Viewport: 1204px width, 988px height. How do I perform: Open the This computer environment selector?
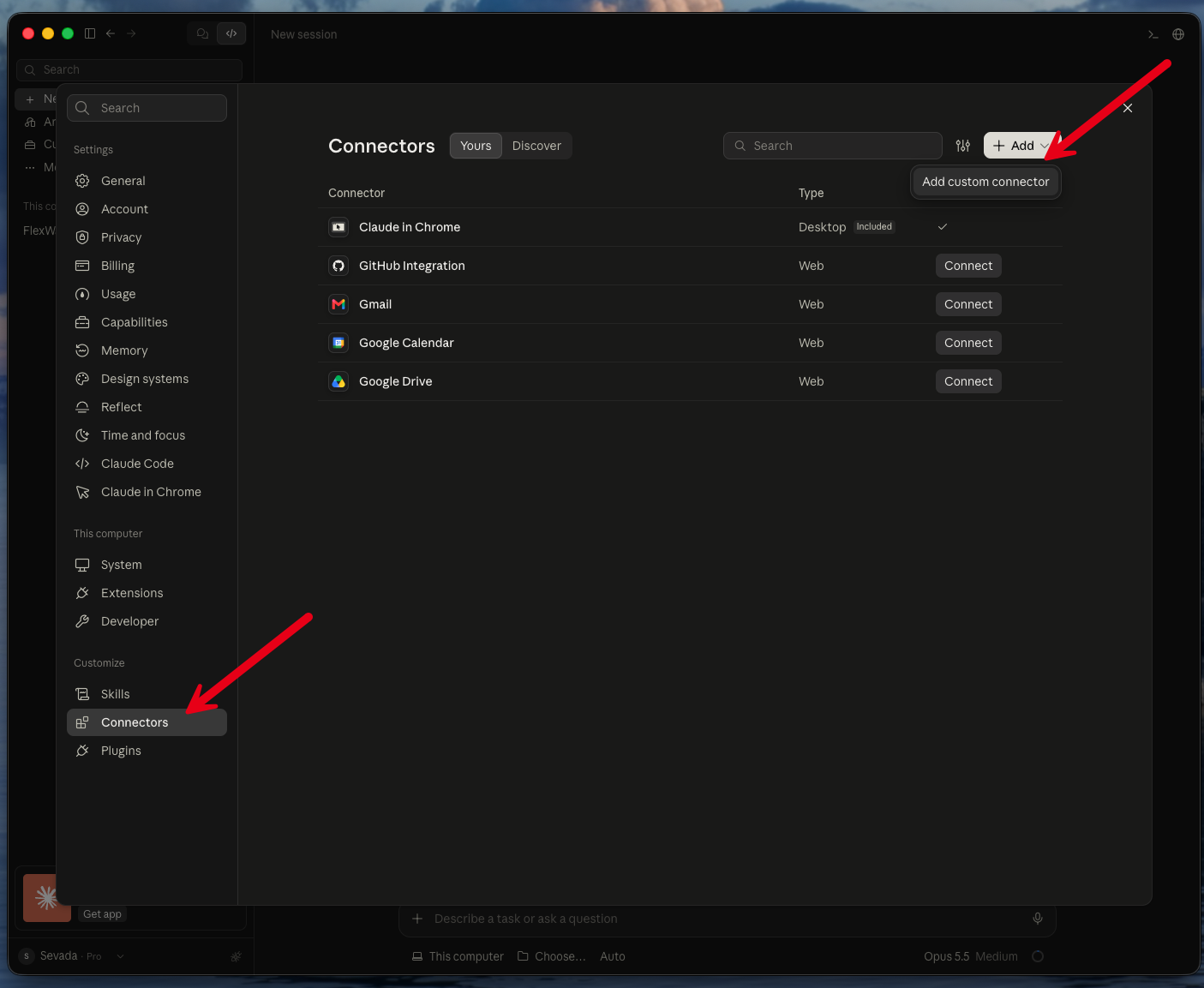[458, 956]
